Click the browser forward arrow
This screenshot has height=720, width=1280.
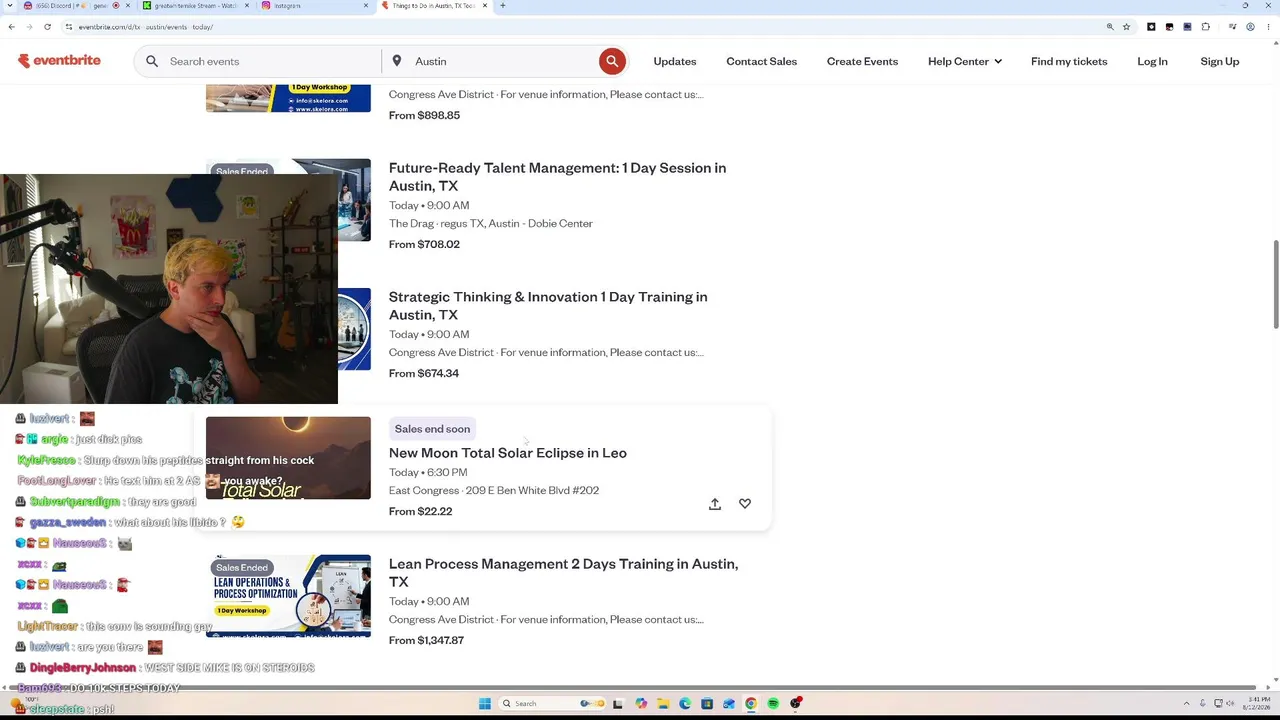[29, 27]
